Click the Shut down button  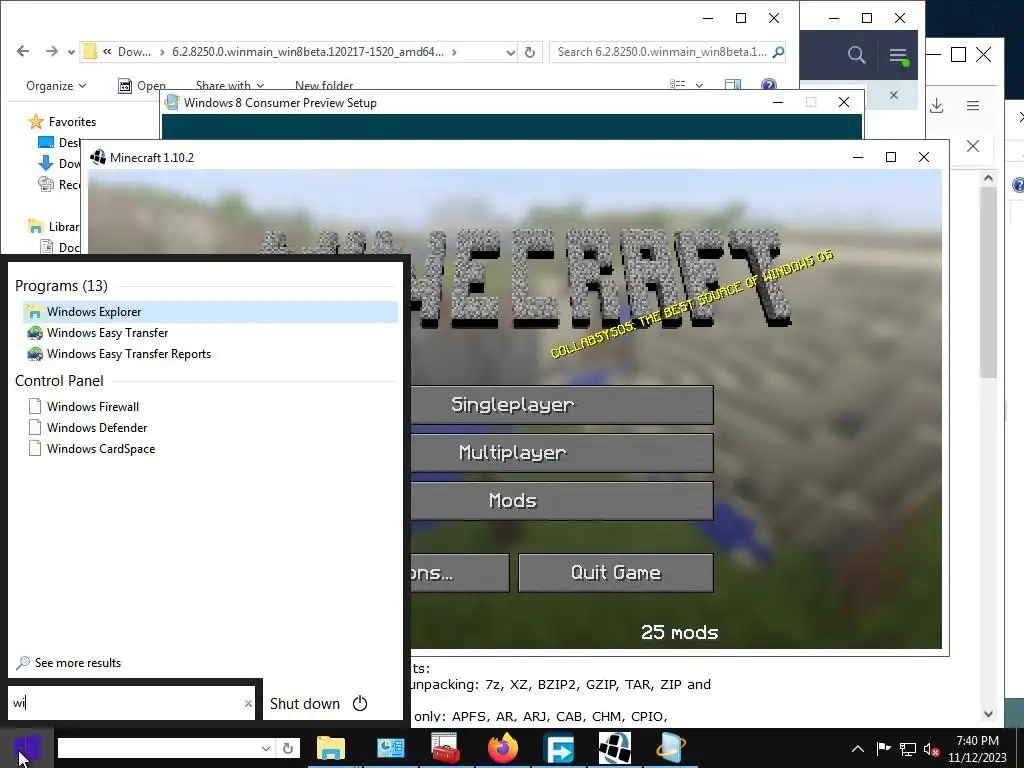point(305,703)
